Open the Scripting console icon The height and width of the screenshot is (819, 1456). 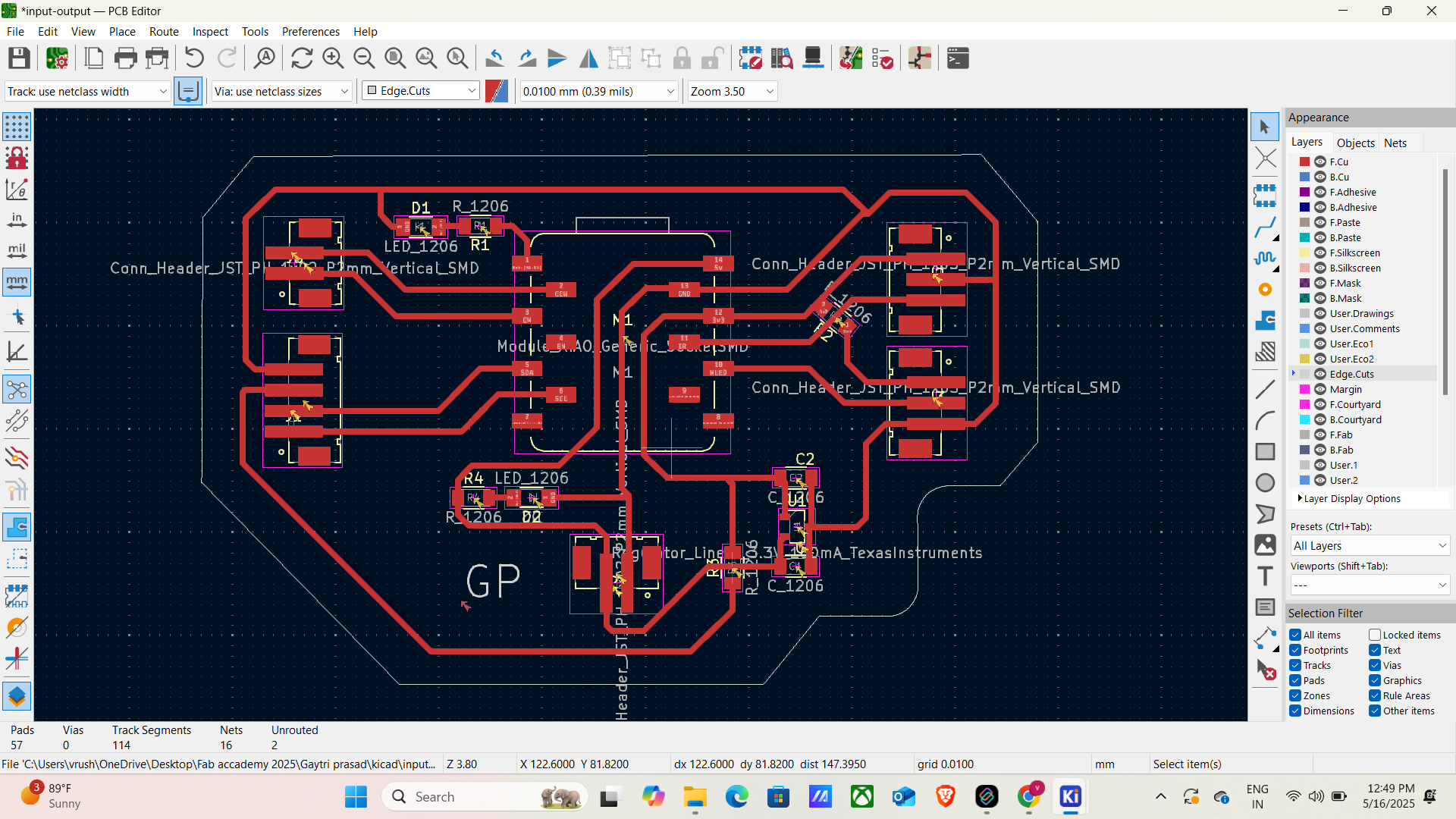point(958,58)
